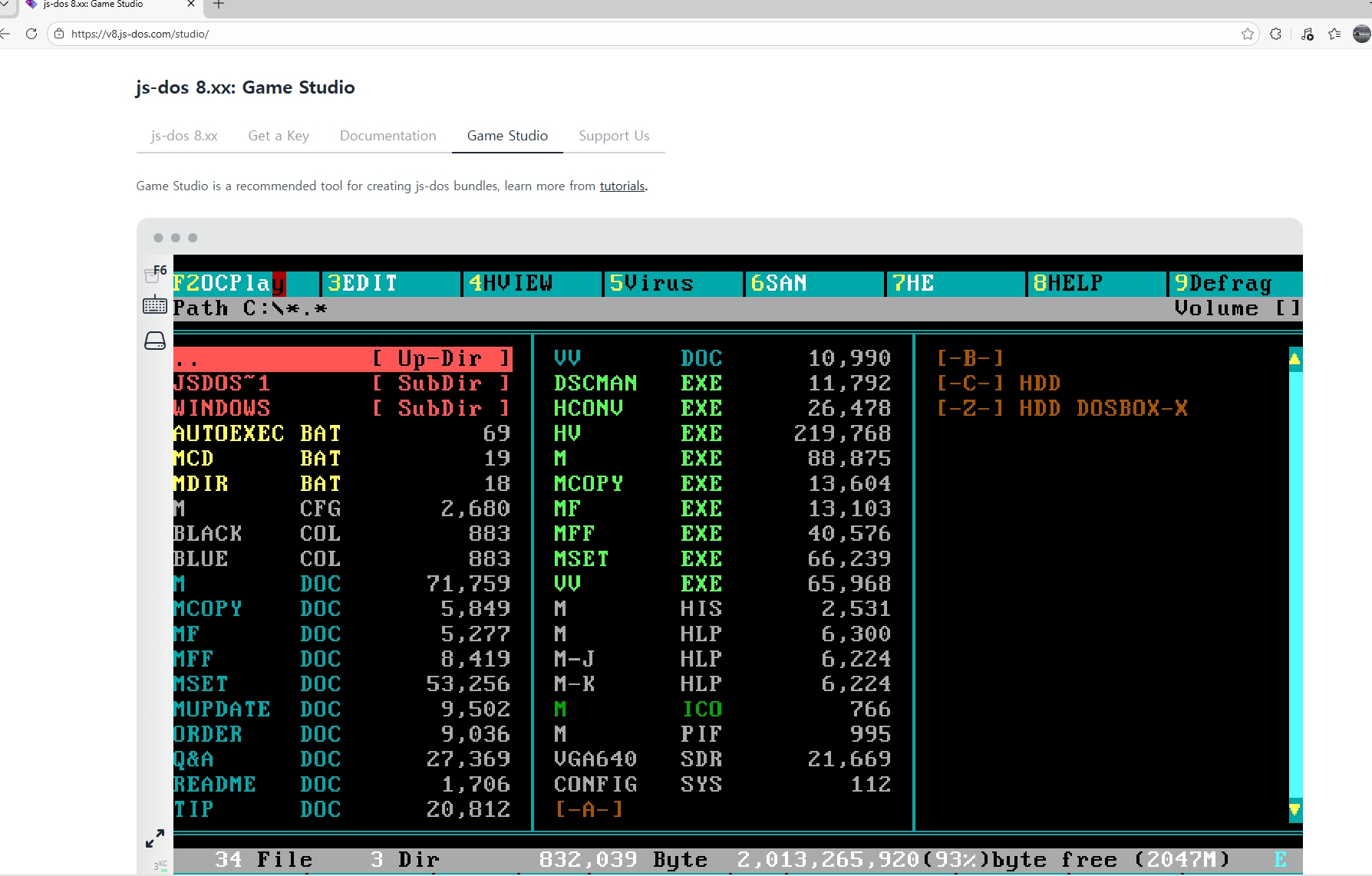Click the F6 bucket icon in sidebar
This screenshot has height=876, width=1372.
(x=153, y=274)
